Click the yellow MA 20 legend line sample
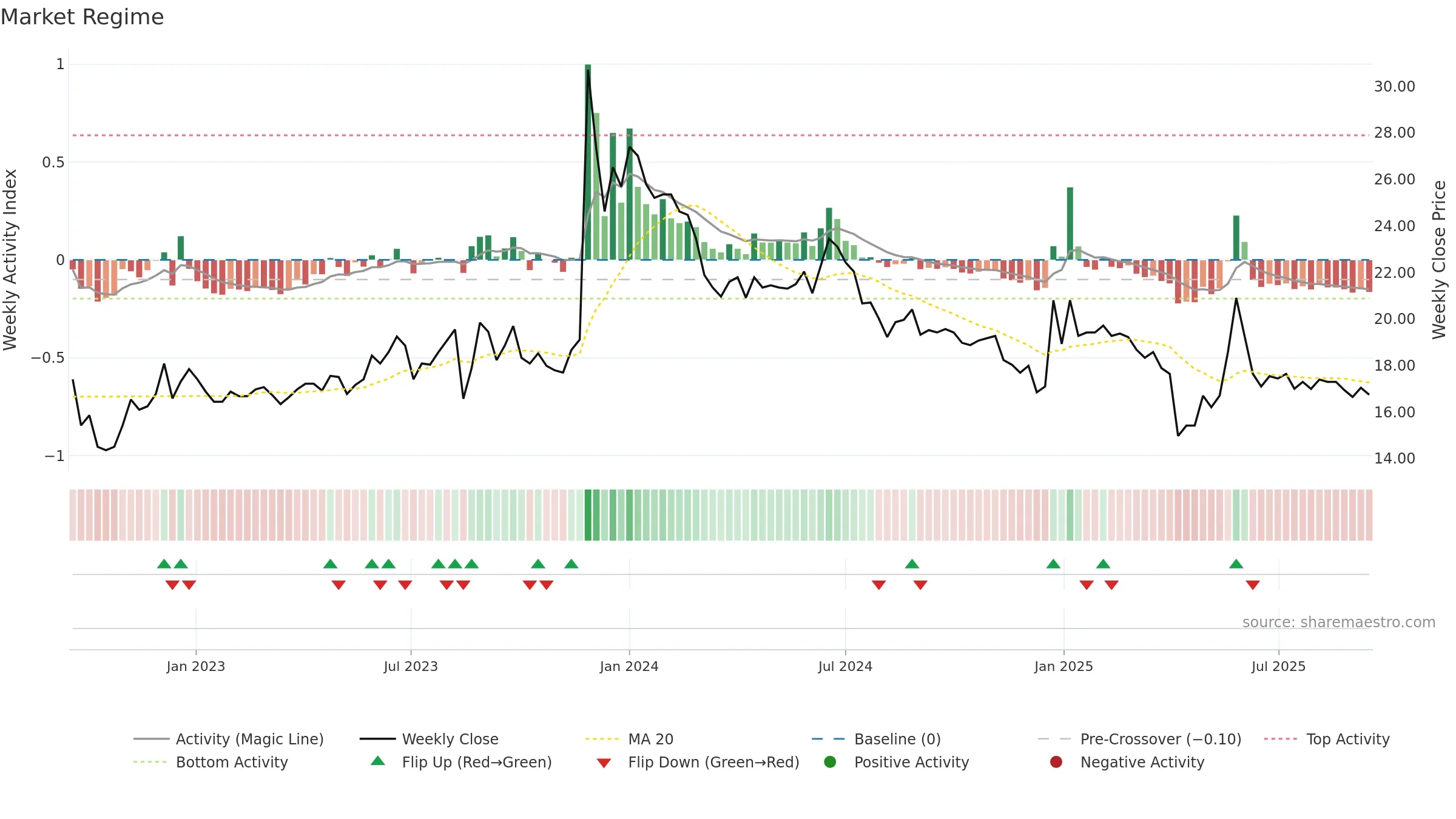Viewport: 1456px width, 819px height. tap(602, 739)
